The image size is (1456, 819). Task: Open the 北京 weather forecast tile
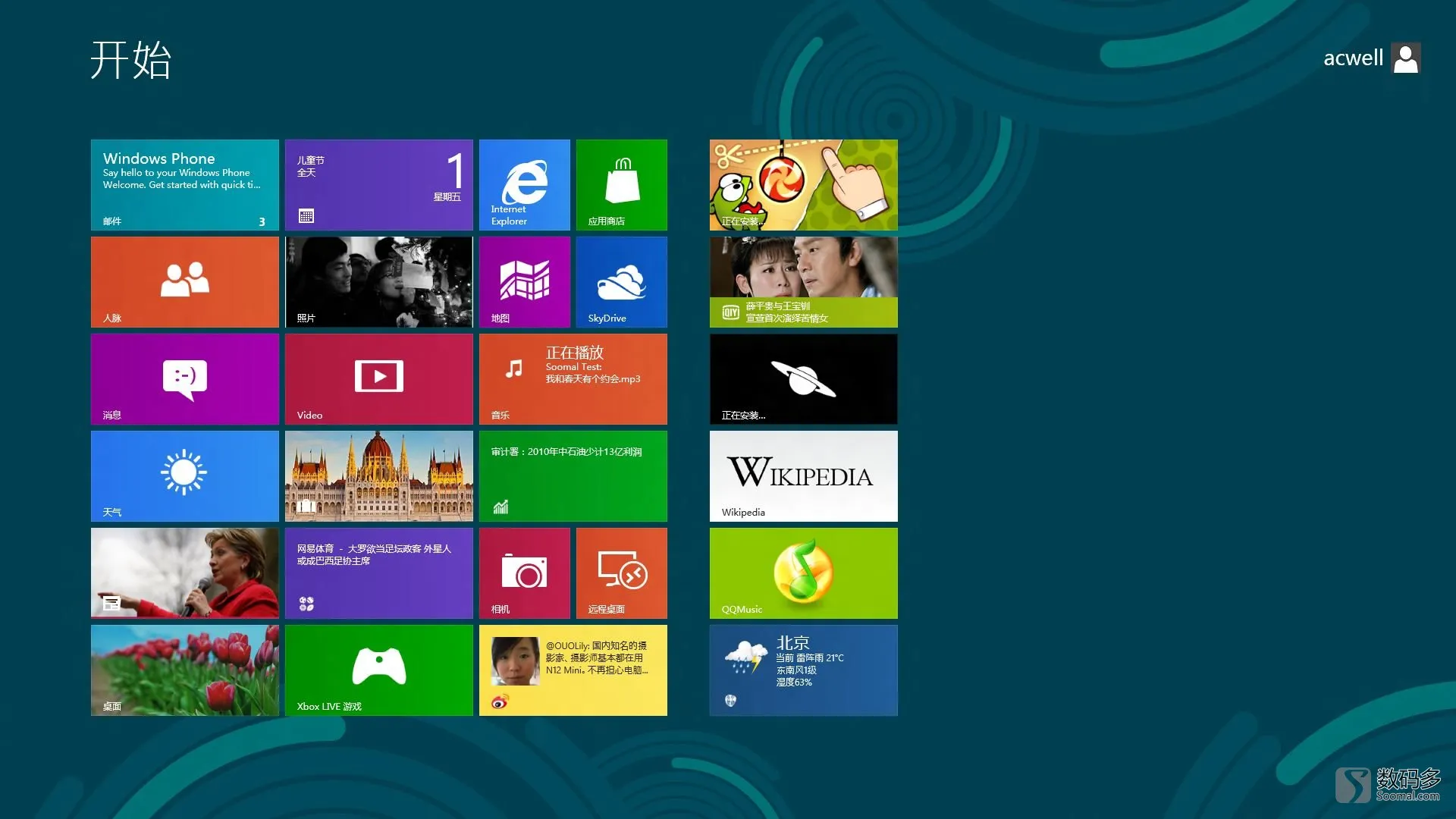804,670
